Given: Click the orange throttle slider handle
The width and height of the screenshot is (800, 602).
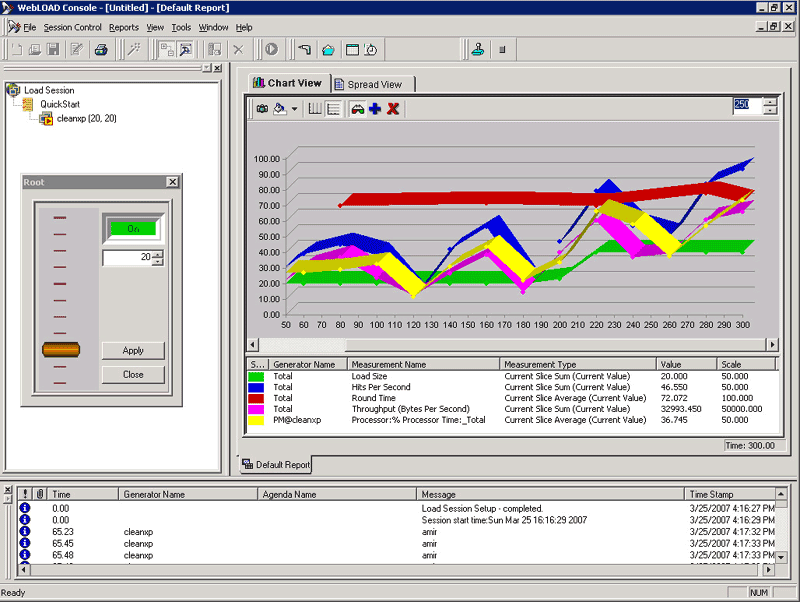Looking at the screenshot, I should coord(60,350).
